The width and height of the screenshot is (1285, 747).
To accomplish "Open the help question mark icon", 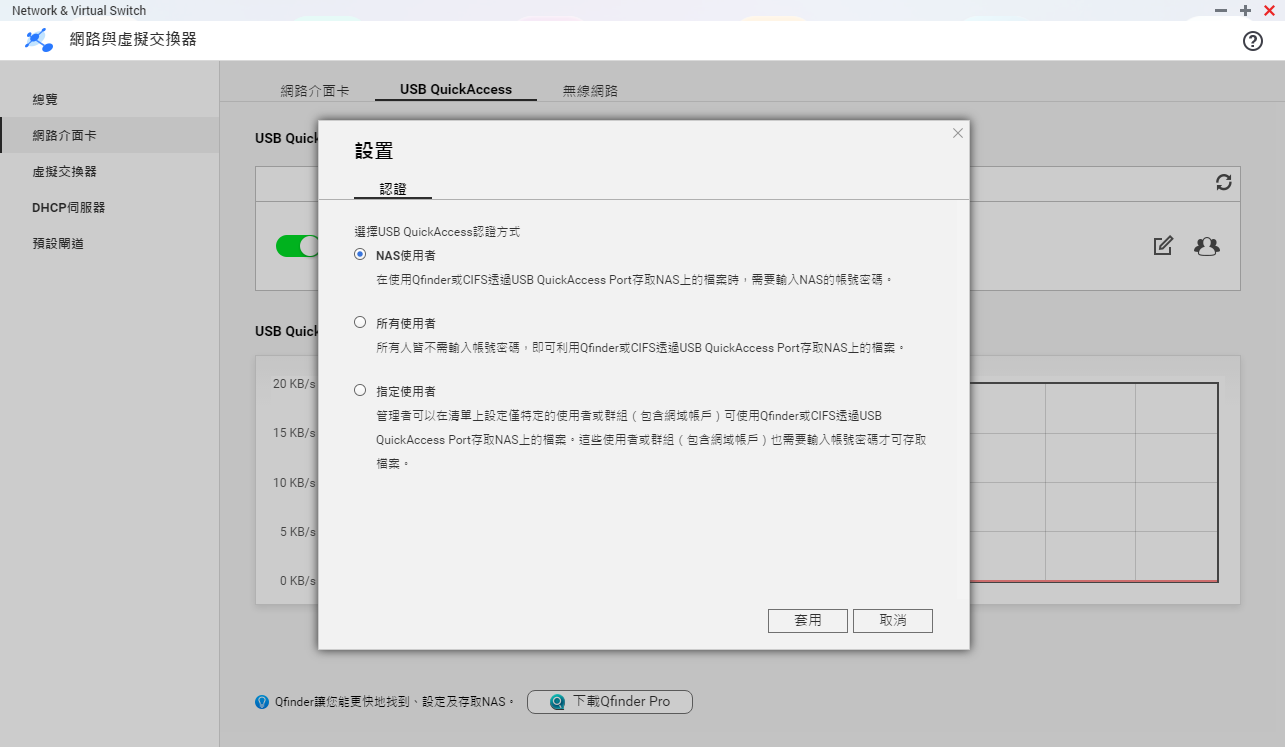I will coord(1253,41).
